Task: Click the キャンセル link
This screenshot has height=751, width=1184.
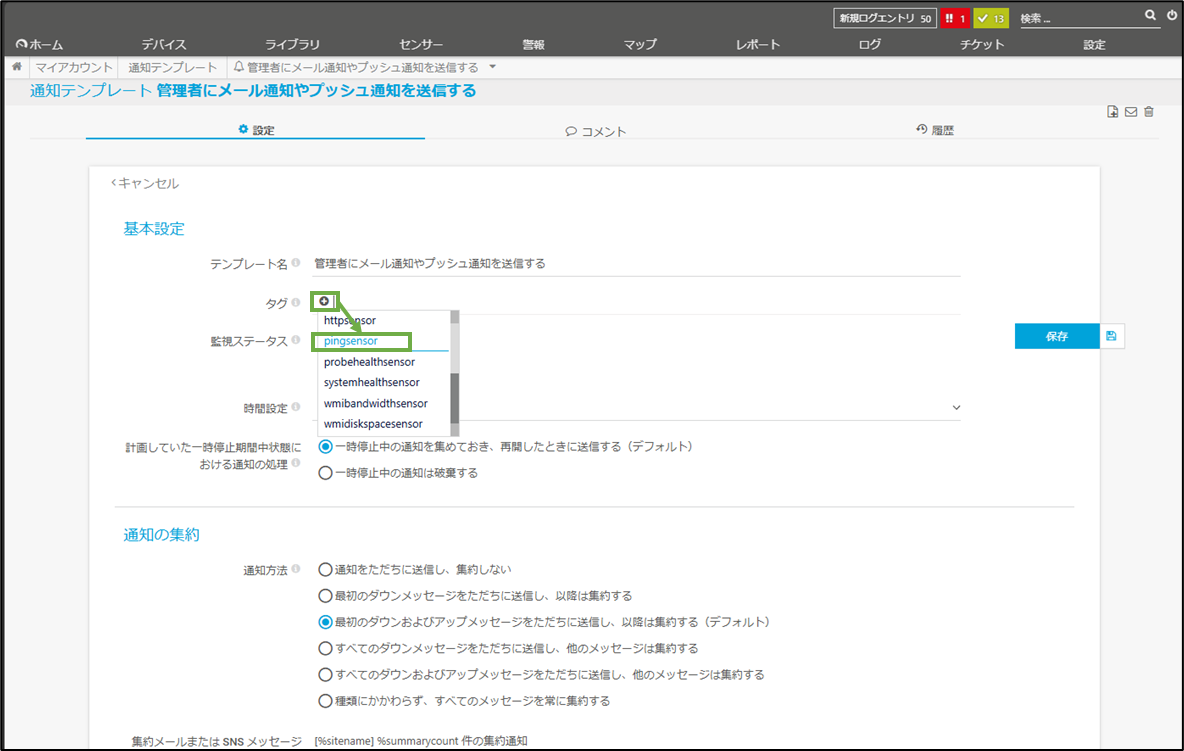Action: point(145,183)
